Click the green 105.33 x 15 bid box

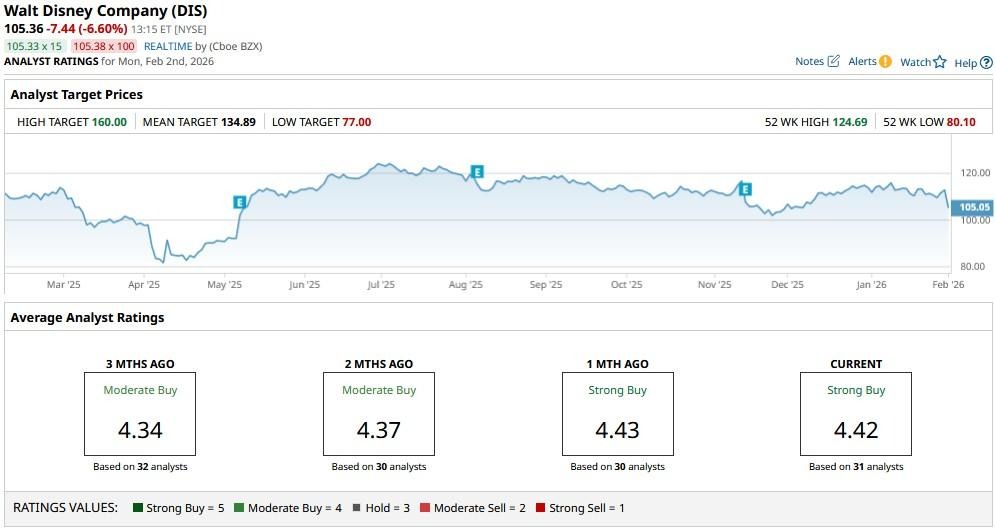[x=34, y=46]
